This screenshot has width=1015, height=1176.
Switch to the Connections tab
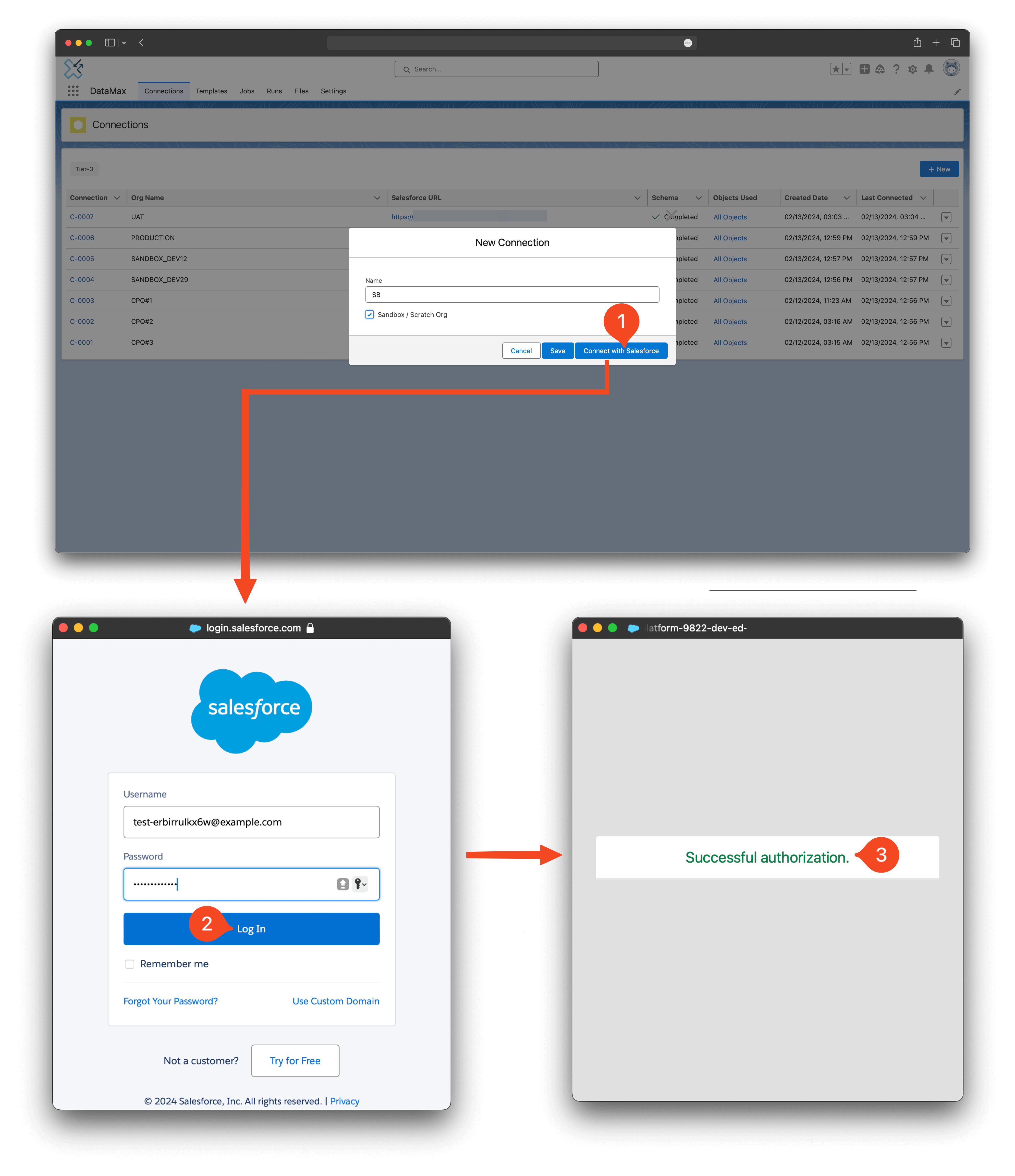pos(164,91)
